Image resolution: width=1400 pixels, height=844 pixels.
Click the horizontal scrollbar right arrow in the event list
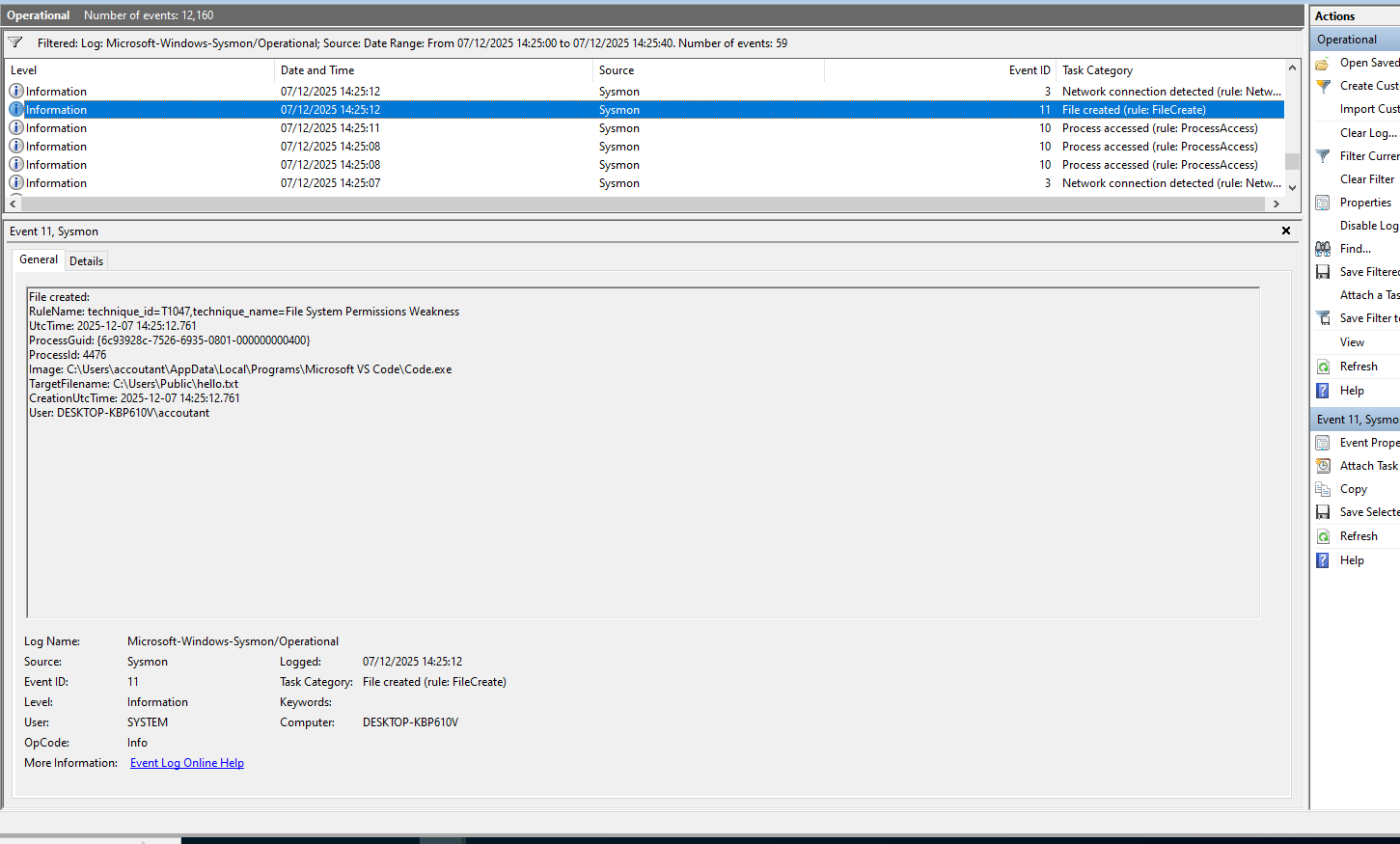point(1276,204)
